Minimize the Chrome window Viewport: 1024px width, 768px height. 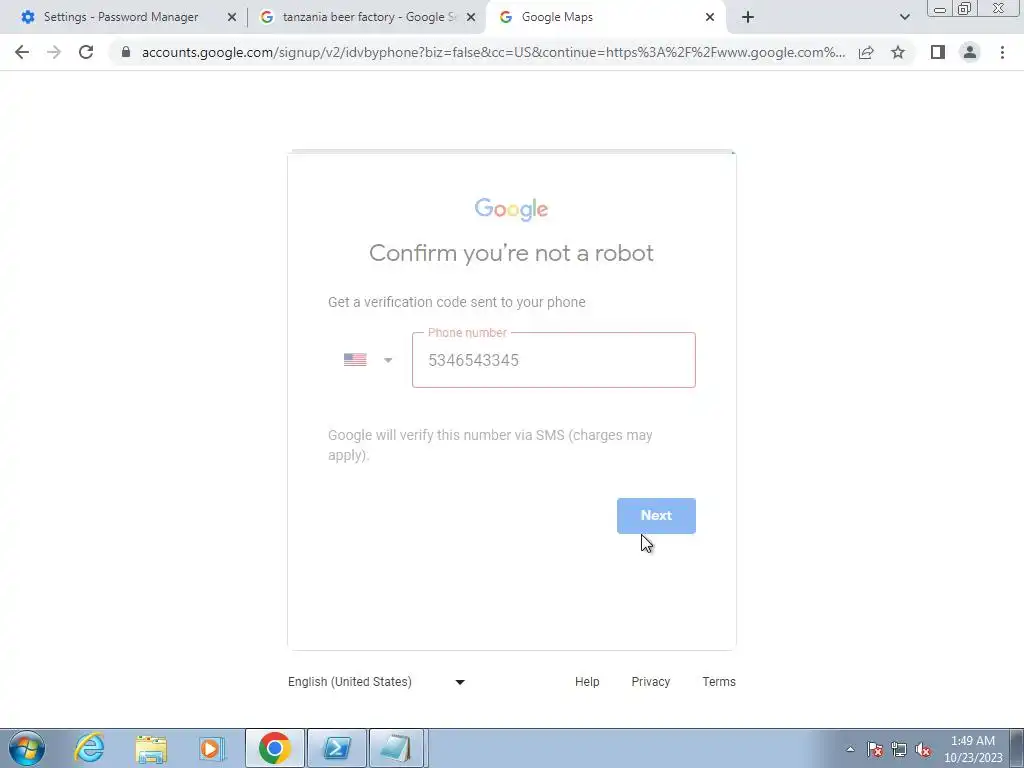[x=940, y=8]
